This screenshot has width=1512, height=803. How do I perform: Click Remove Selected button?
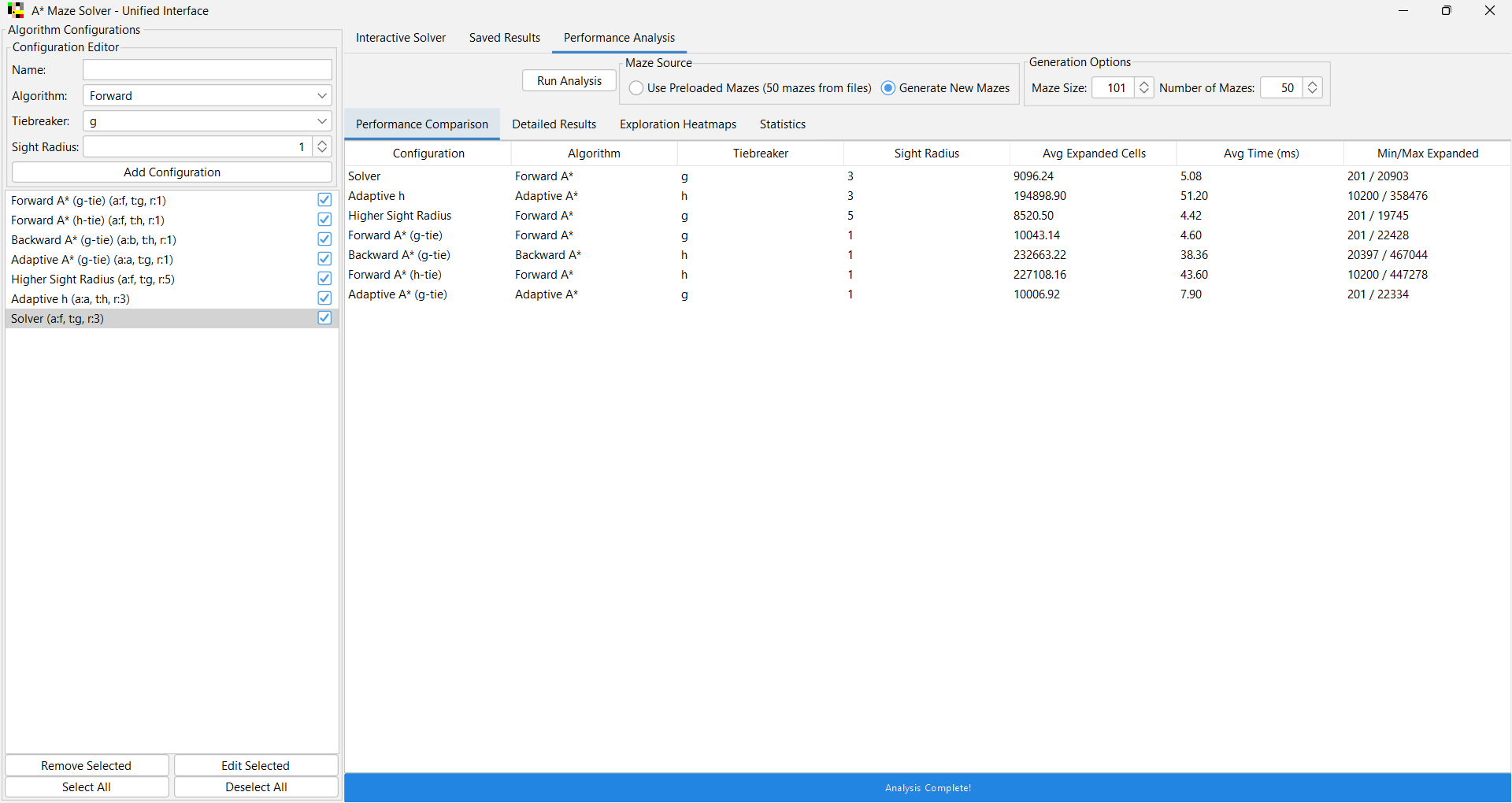coord(87,766)
